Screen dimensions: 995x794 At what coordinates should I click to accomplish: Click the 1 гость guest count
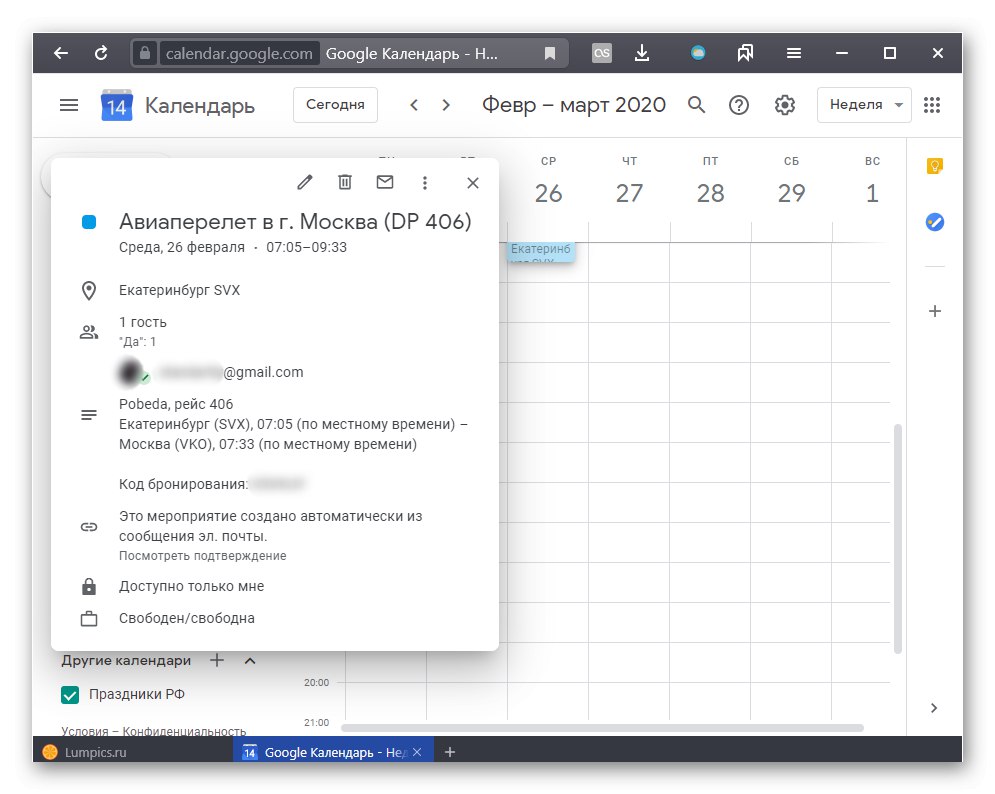[143, 322]
